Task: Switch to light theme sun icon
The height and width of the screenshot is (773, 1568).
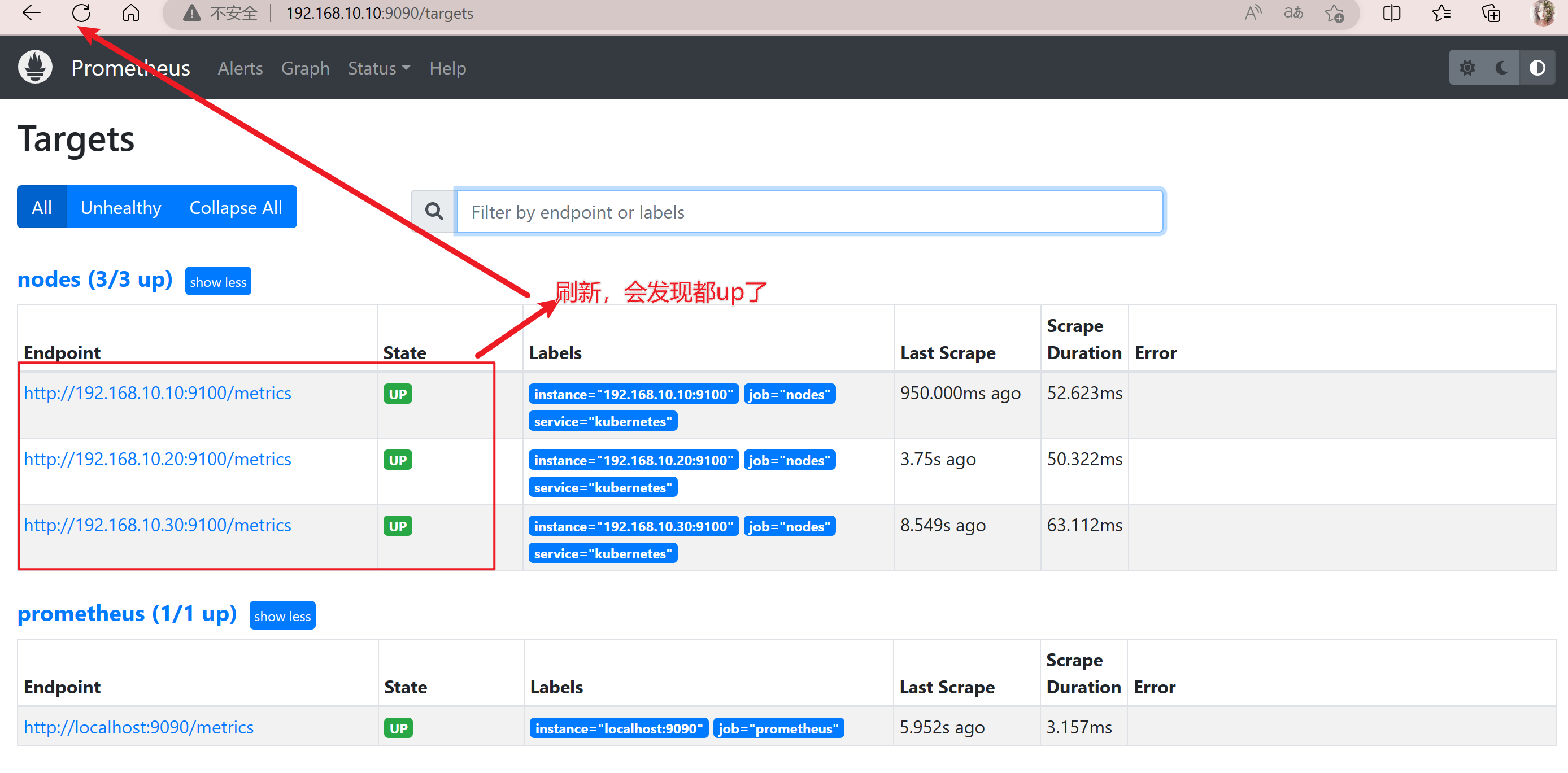Action: pos(1467,68)
